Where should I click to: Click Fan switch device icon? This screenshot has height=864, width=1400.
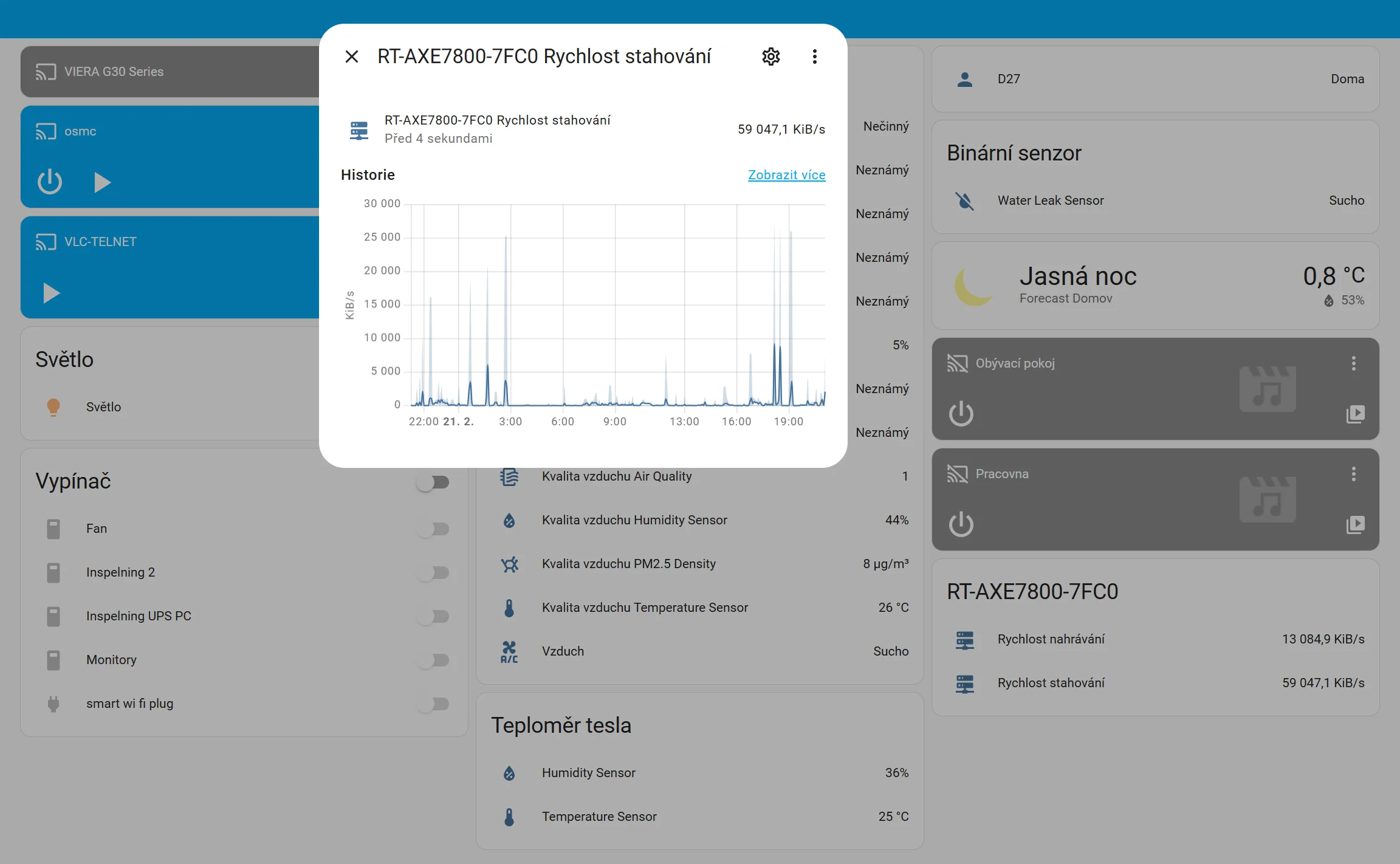tap(53, 529)
